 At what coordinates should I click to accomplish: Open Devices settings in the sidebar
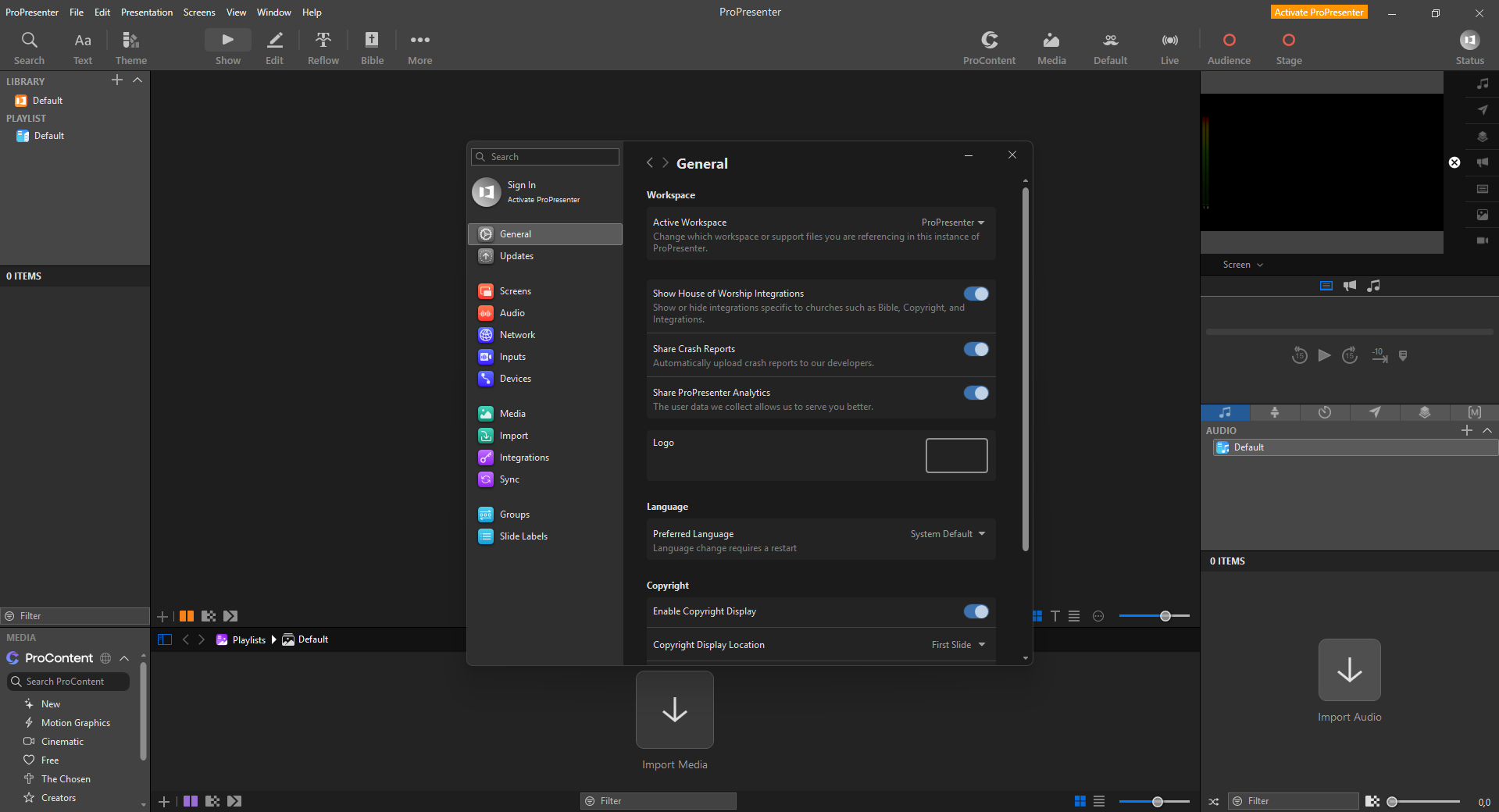point(545,379)
